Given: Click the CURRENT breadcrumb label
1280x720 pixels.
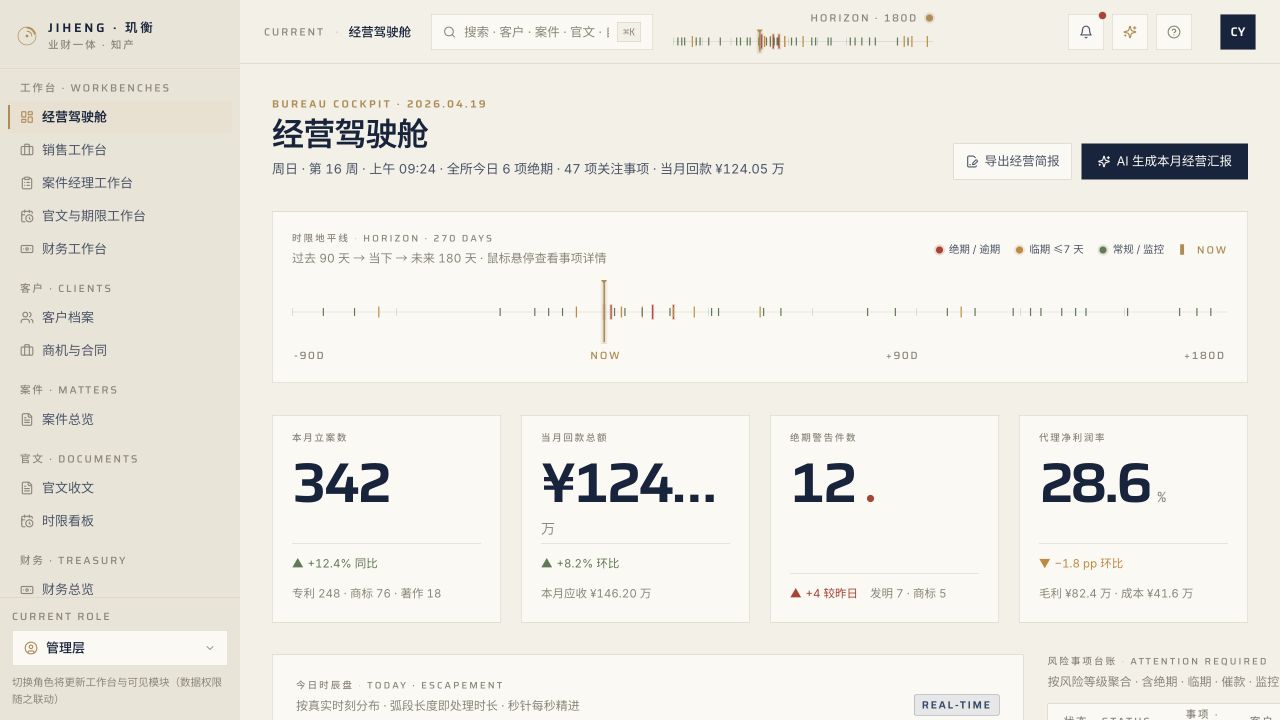Looking at the screenshot, I should [294, 32].
